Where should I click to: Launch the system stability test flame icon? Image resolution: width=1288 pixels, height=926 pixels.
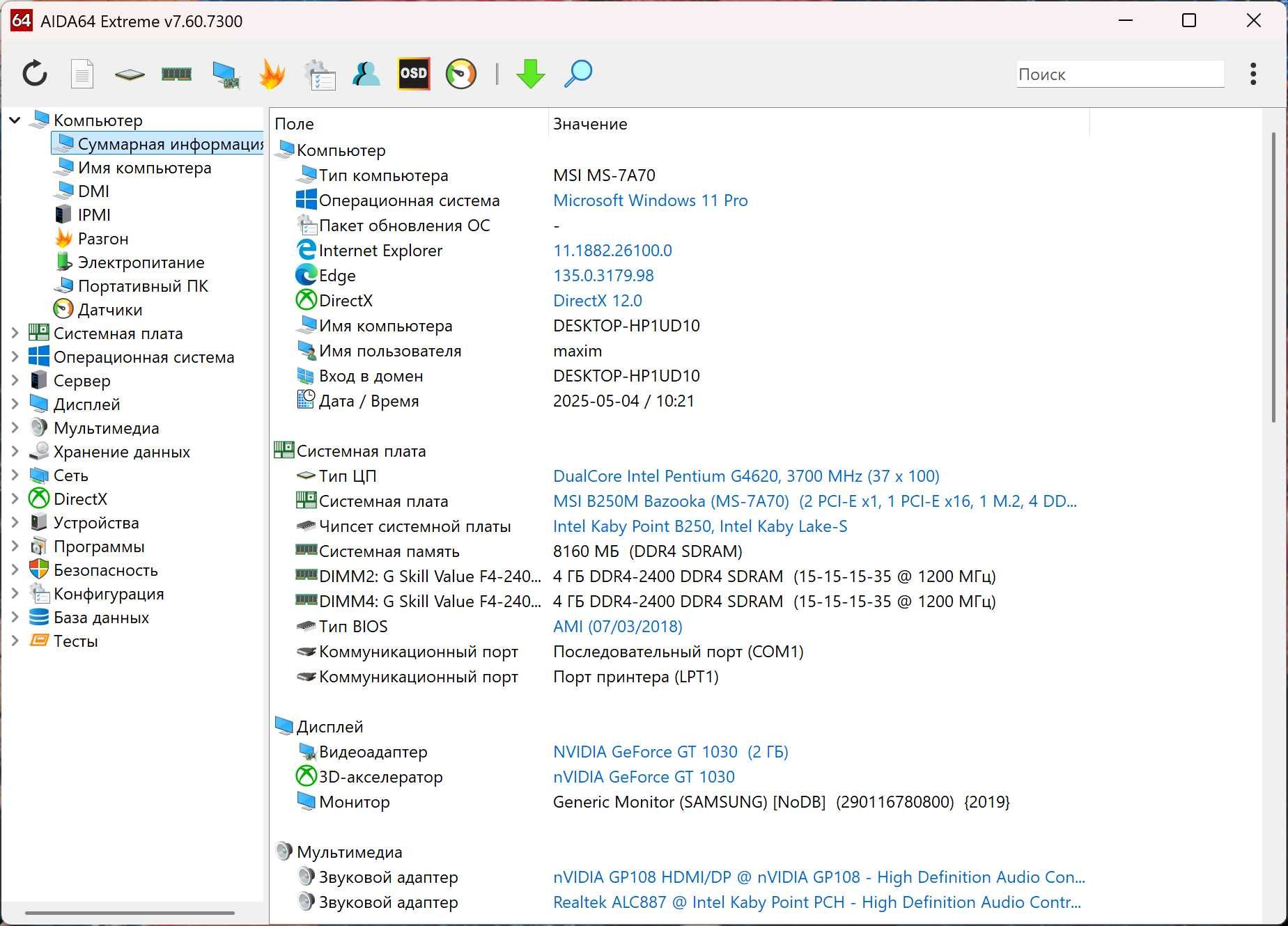[272, 74]
